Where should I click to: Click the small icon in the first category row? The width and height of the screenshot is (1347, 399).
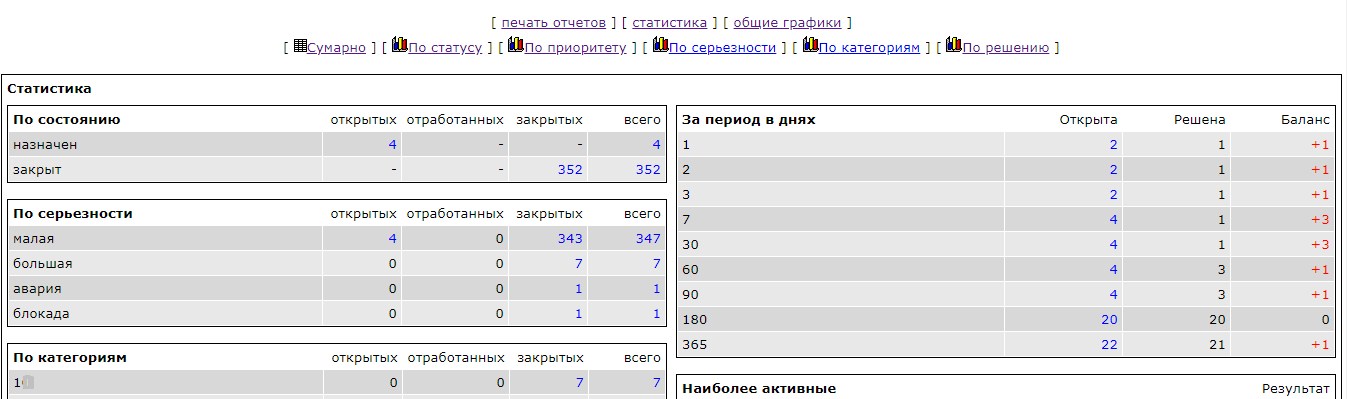28,382
